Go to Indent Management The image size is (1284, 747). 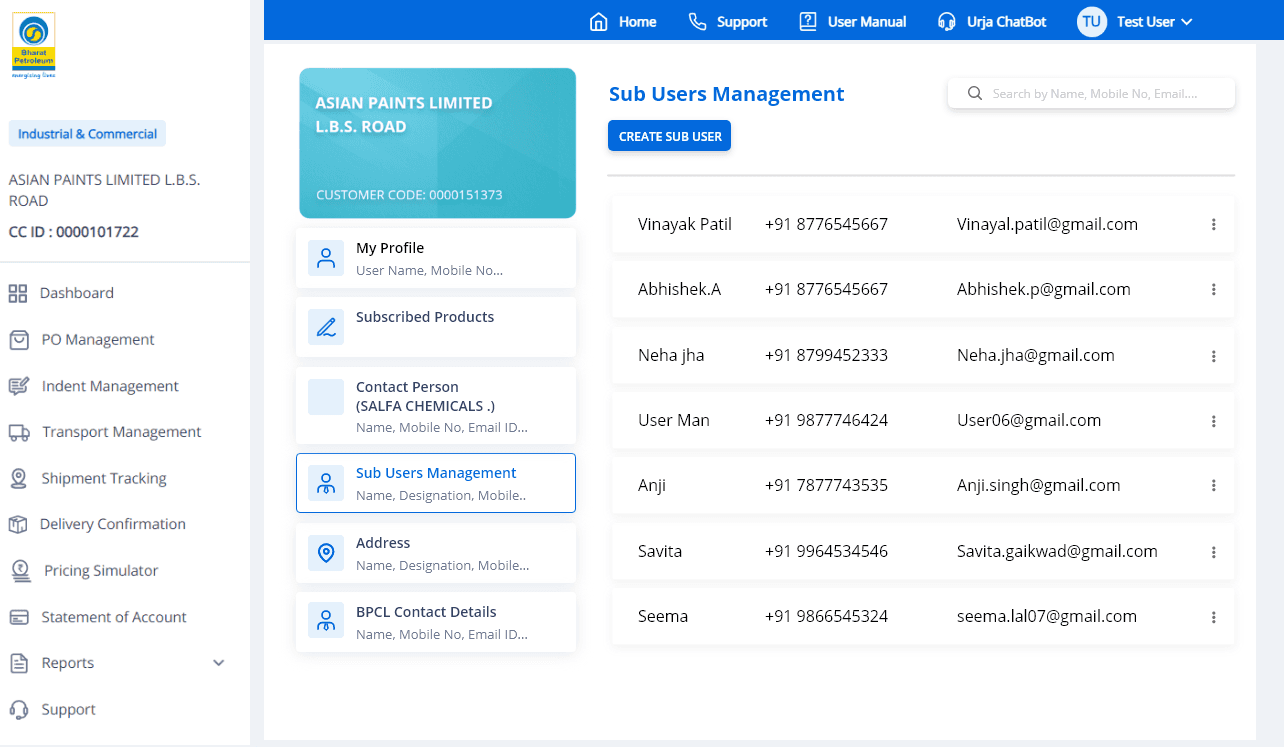[x=110, y=386]
